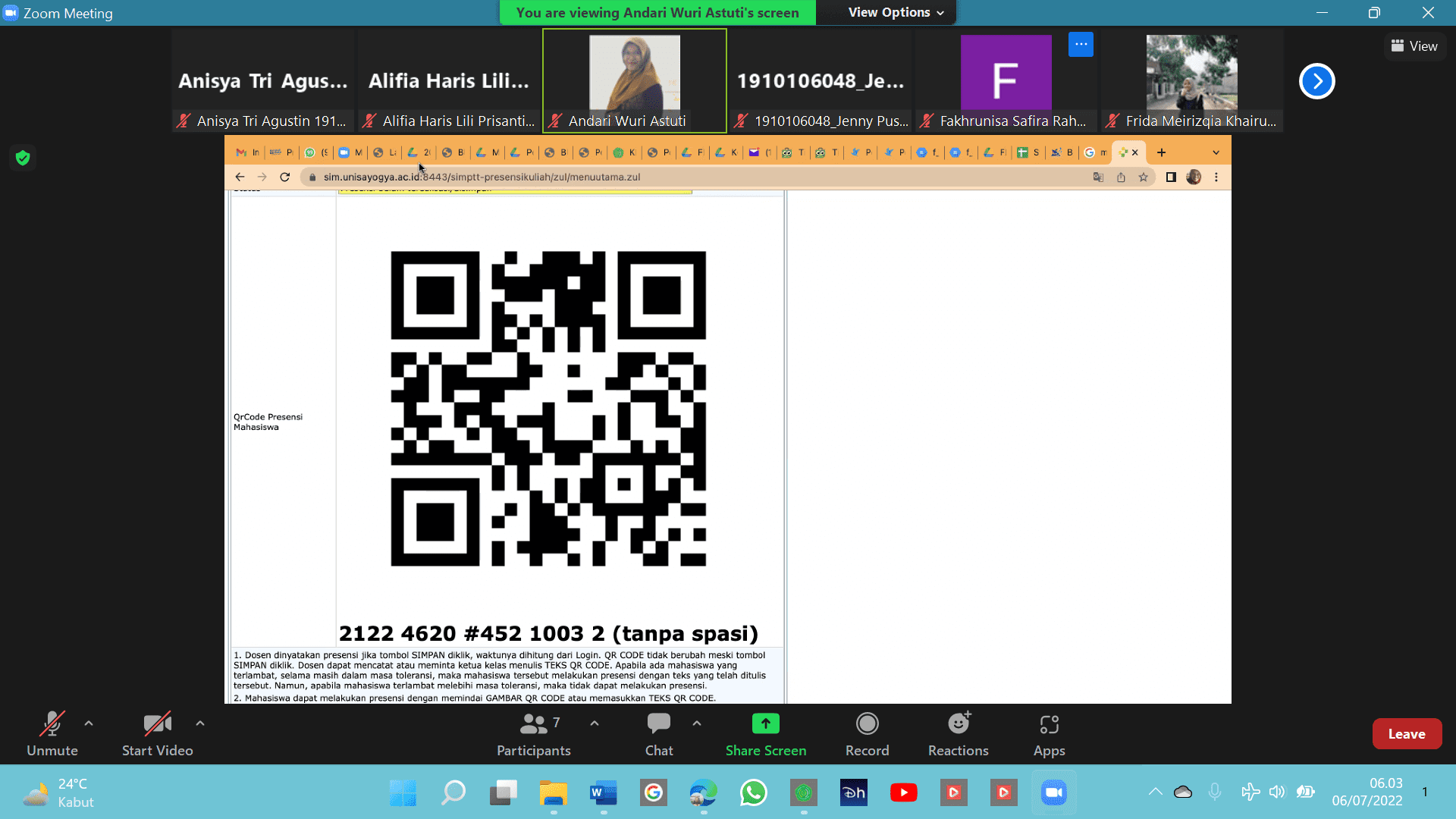
Task: Switch to the Gmail tab in browser
Action: (x=247, y=152)
